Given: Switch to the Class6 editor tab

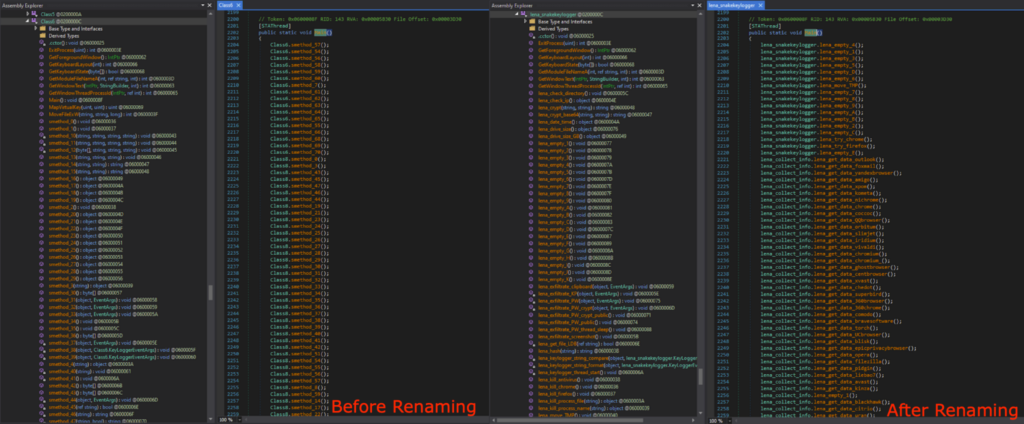Looking at the screenshot, I should [x=226, y=5].
